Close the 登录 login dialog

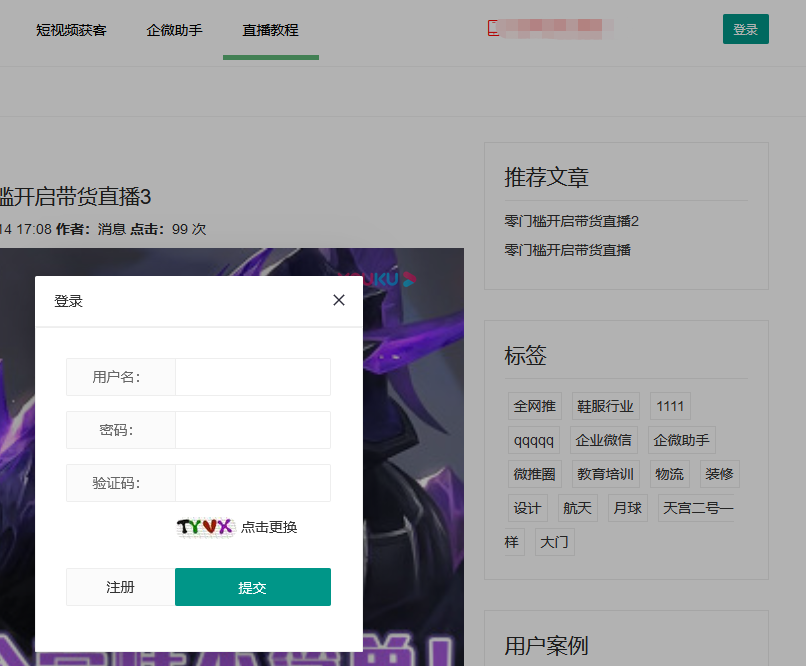coord(339,300)
